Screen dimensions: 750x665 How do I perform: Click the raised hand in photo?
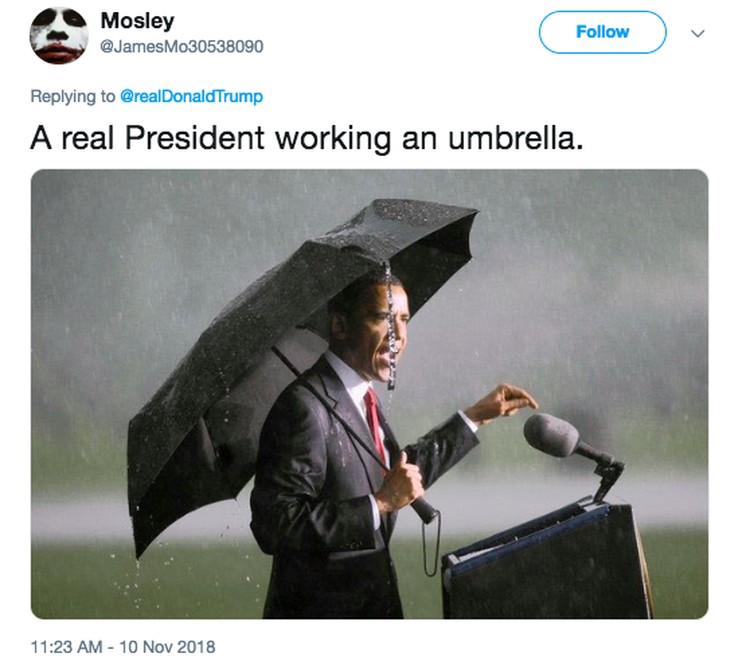click(502, 401)
